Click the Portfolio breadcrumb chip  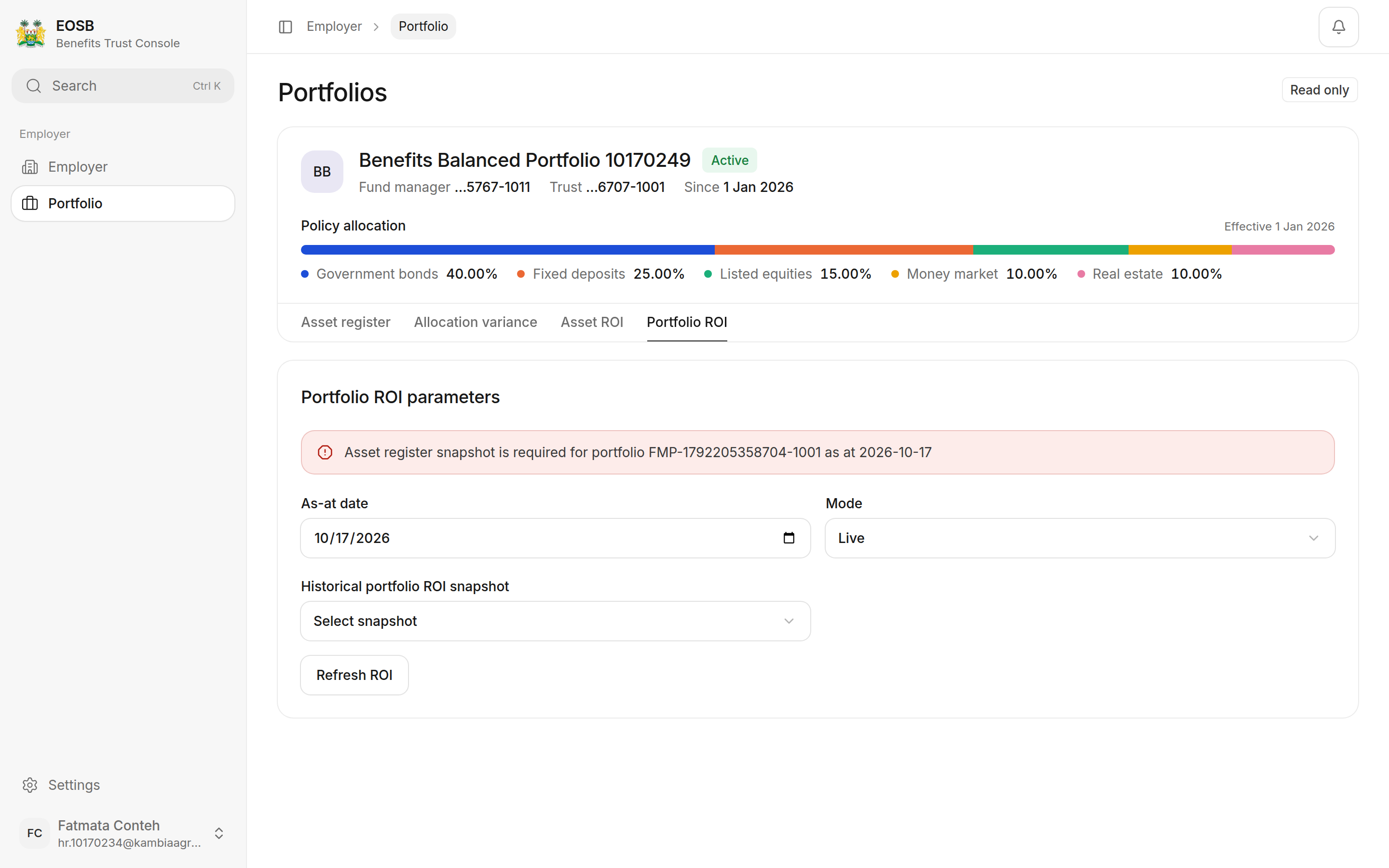pyautogui.click(x=423, y=27)
